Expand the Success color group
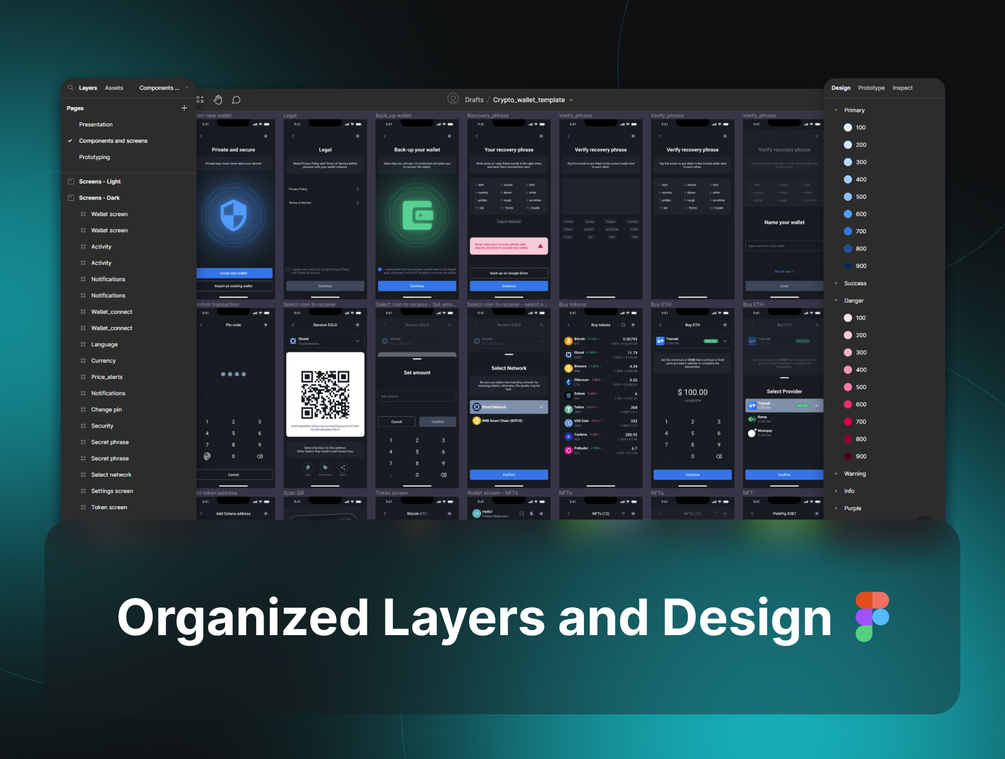Screen dimensions: 1005x759 pos(836,283)
